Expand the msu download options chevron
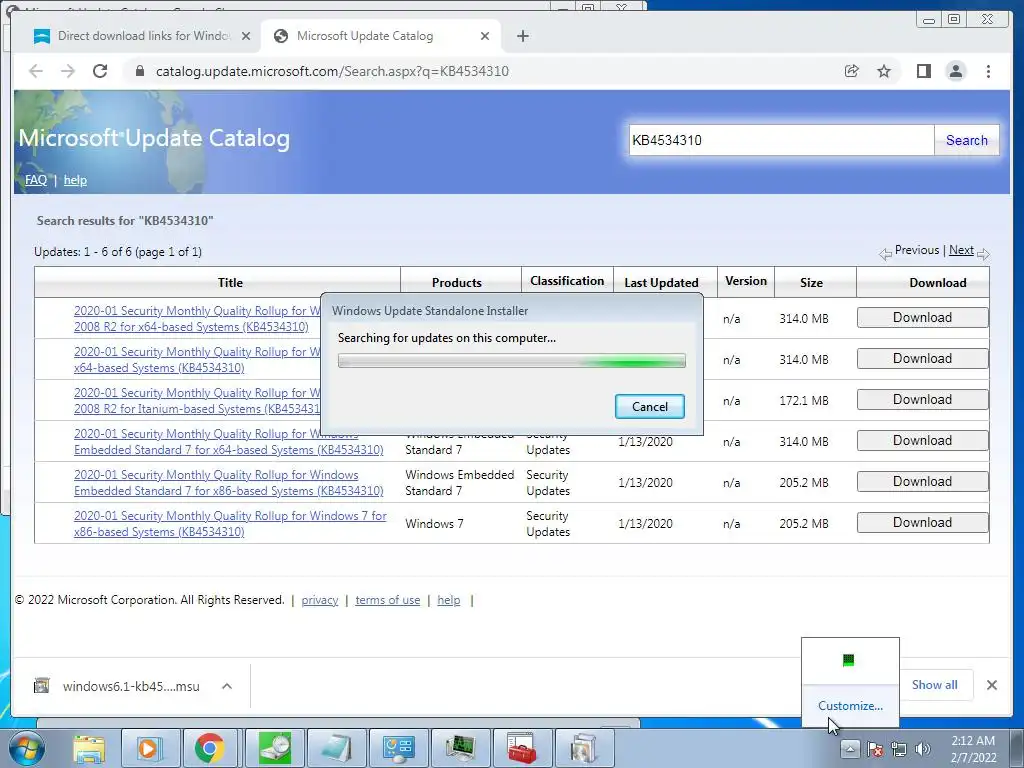 point(227,686)
